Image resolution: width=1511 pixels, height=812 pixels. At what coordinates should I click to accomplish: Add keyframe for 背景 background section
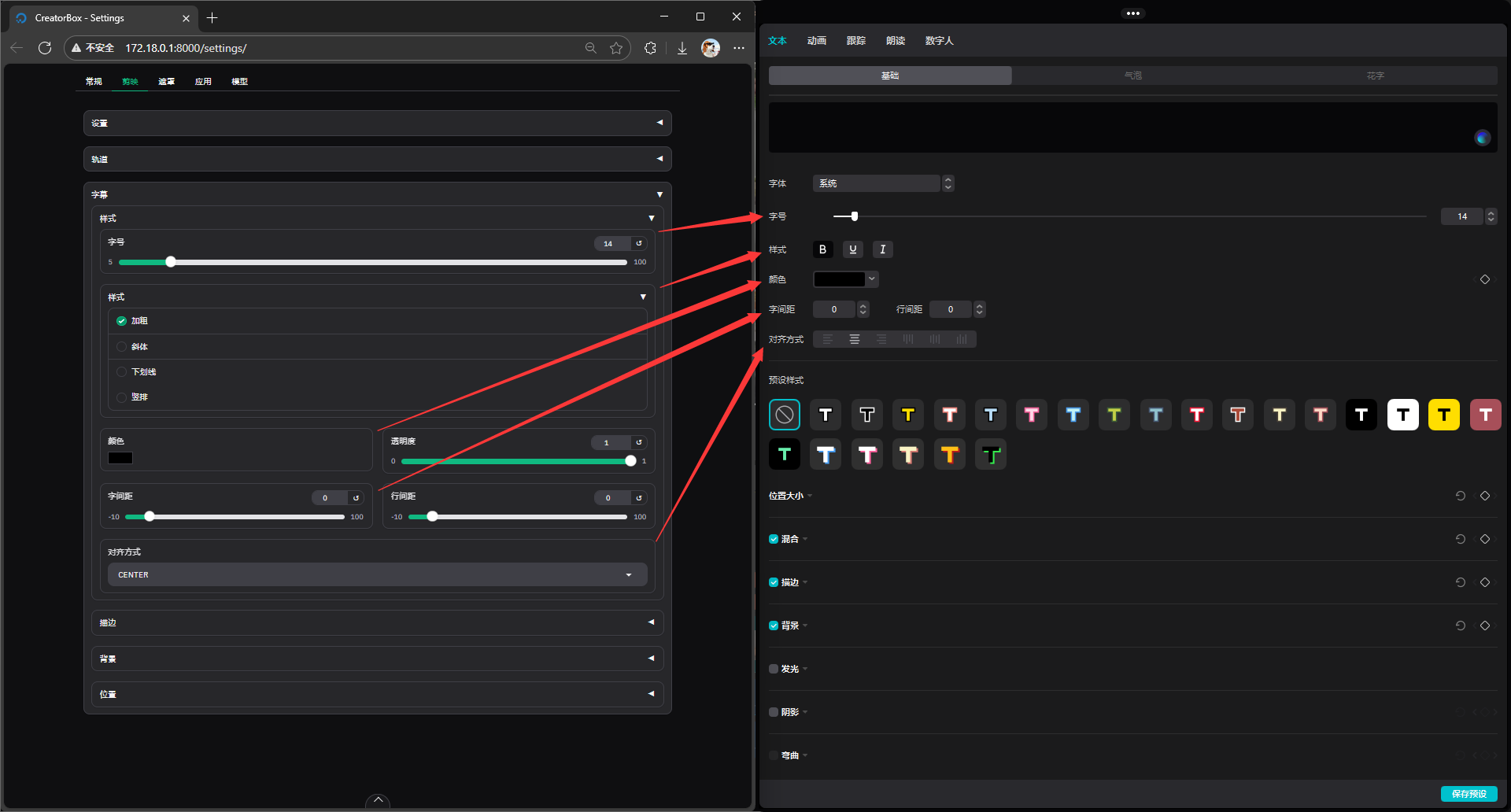[x=1485, y=626]
